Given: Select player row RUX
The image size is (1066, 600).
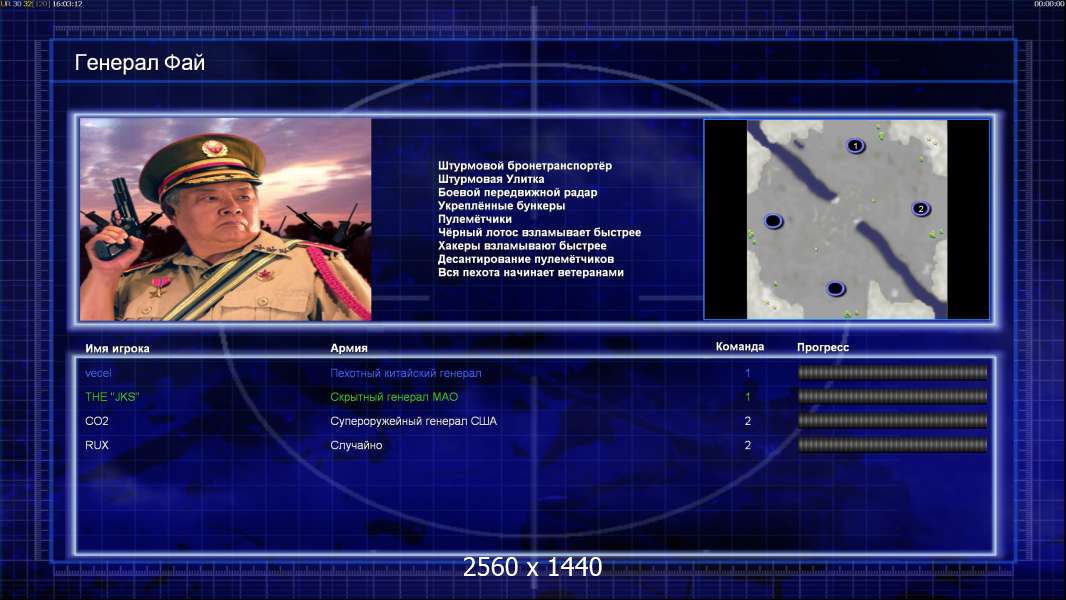Looking at the screenshot, I should 534,445.
